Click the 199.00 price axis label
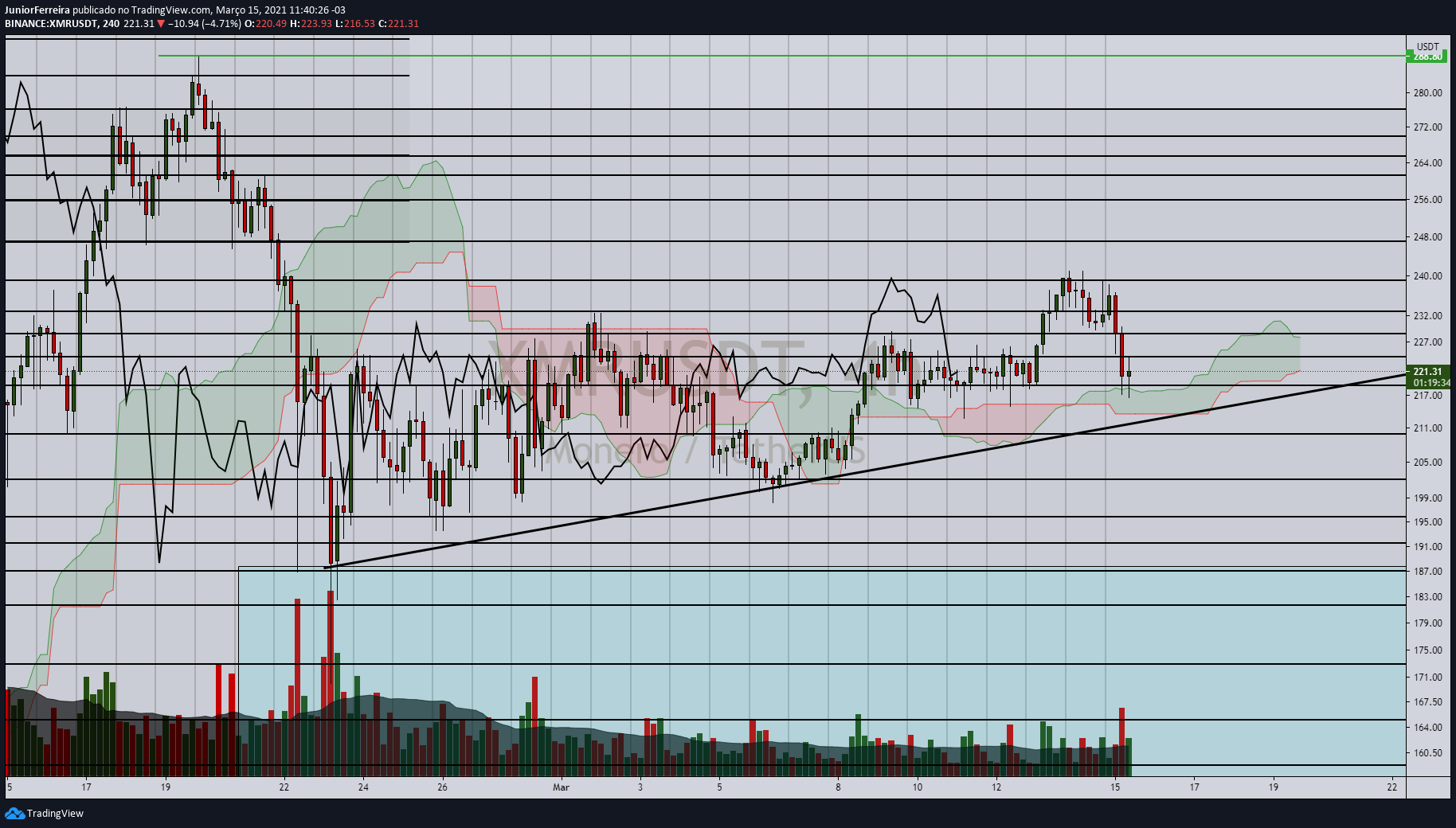The width and height of the screenshot is (1456, 828). click(1427, 498)
